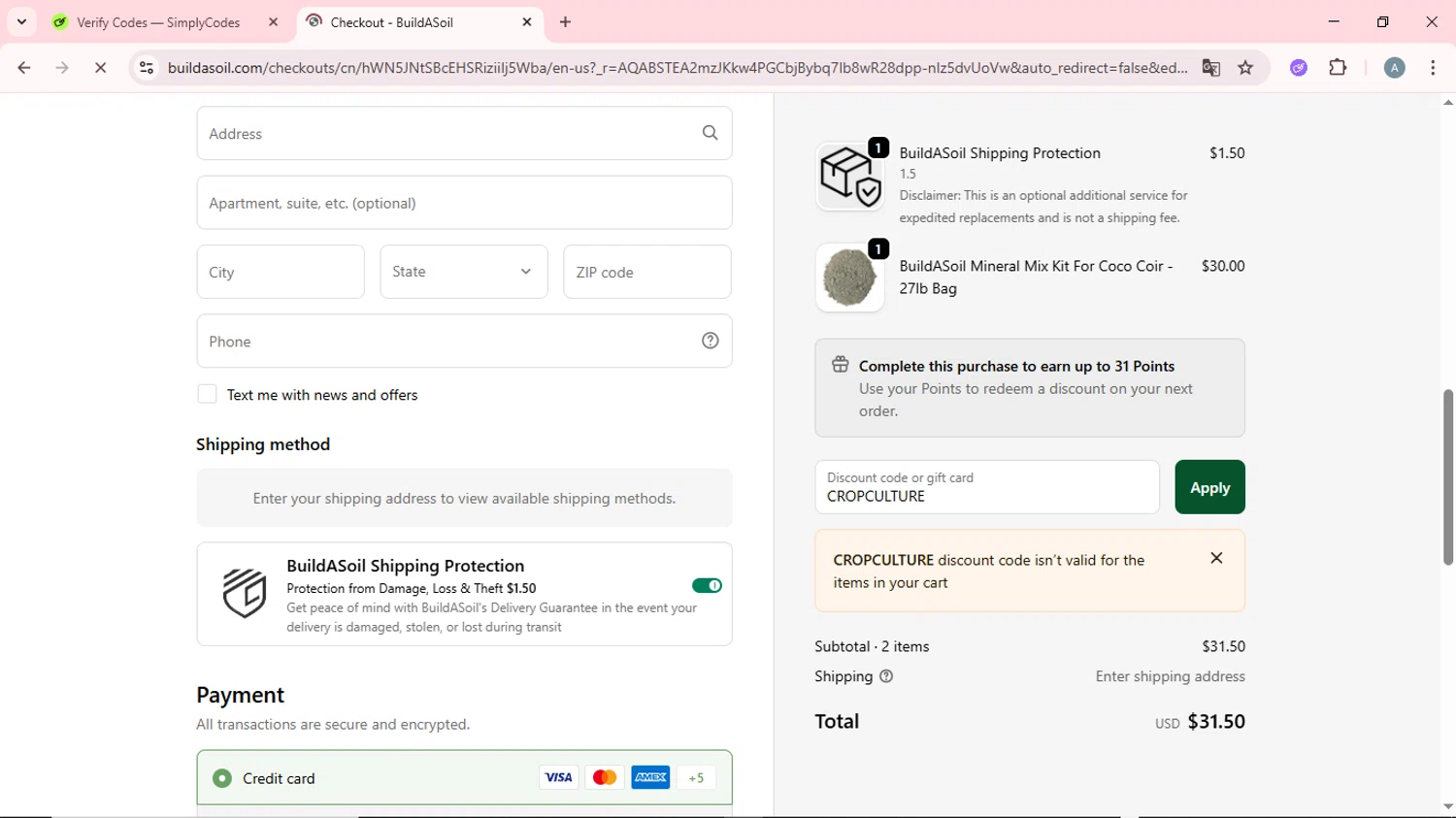The height and width of the screenshot is (818, 1456).
Task: Click the gift points icon
Action: click(x=840, y=365)
